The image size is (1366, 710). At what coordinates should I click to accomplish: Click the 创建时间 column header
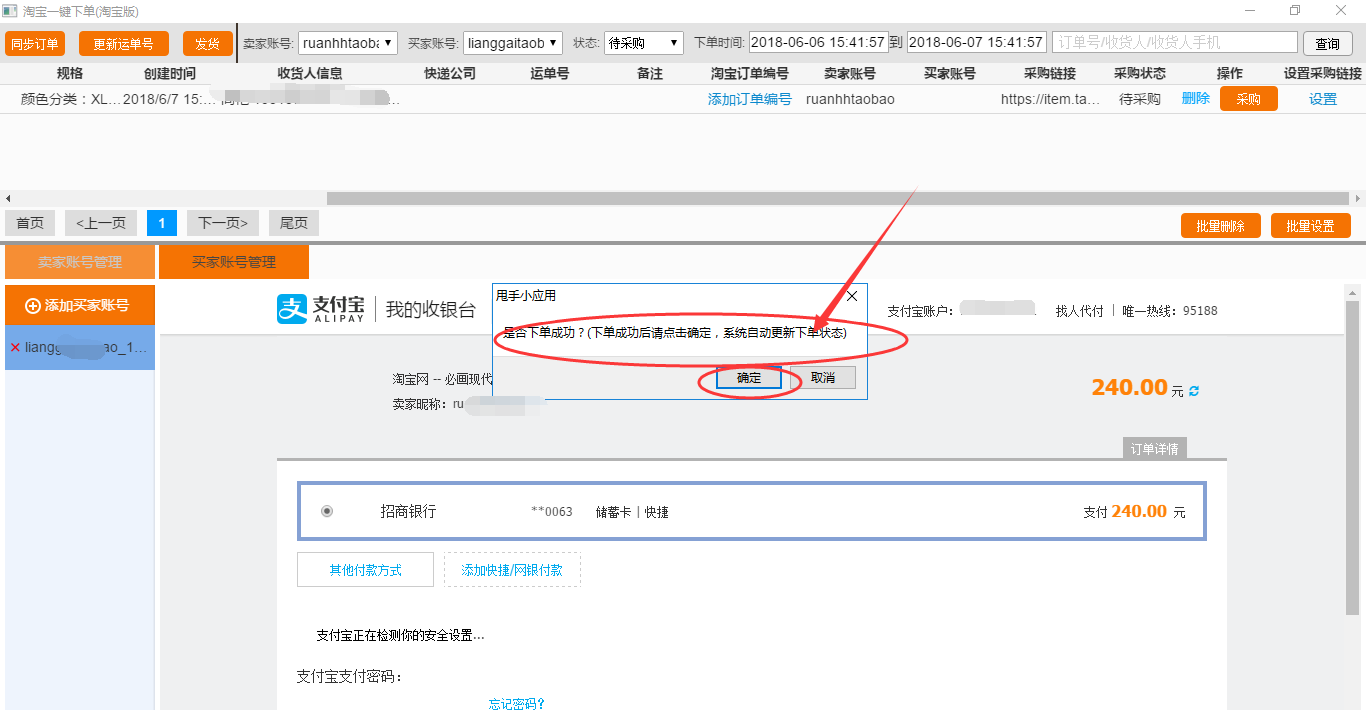coord(170,74)
